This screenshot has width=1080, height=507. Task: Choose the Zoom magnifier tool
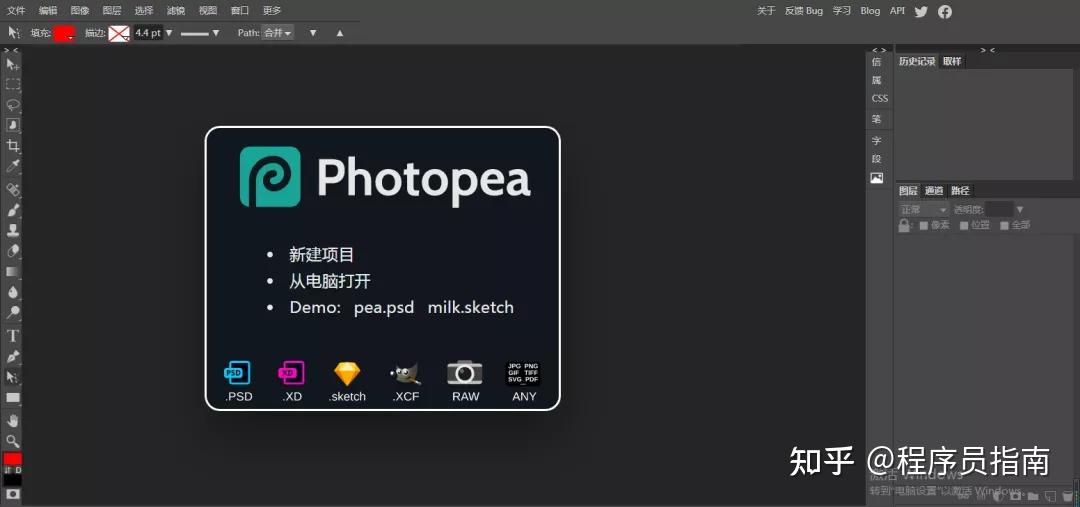[13, 441]
